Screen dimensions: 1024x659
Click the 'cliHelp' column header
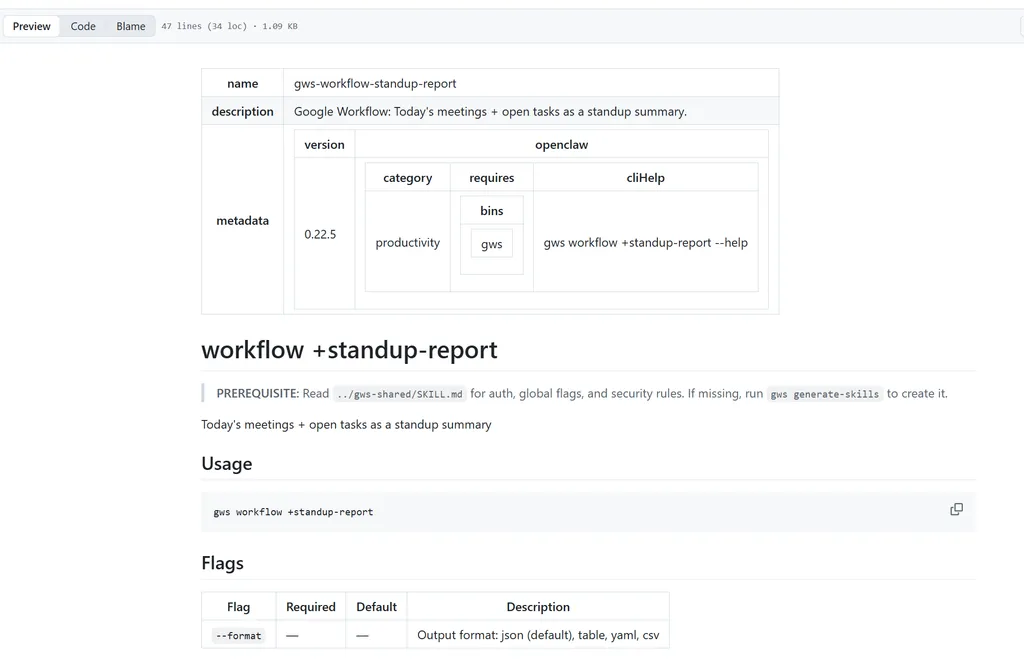tap(645, 178)
